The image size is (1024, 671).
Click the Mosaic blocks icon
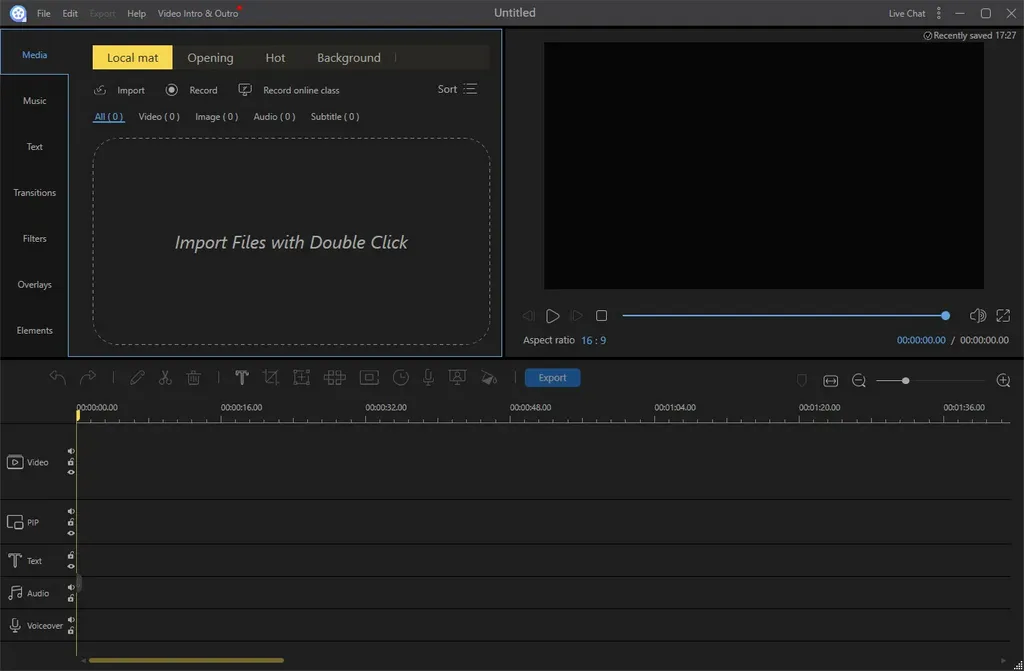tap(334, 378)
